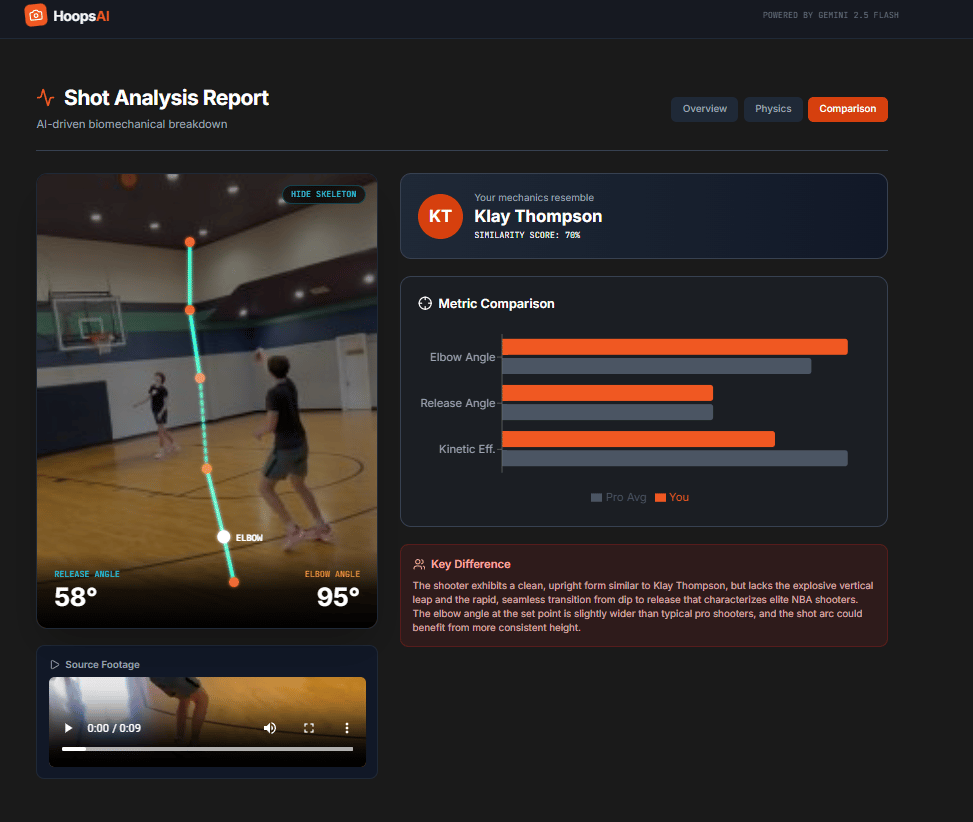Click the gray Elbow Angle Pro Avg bar
Viewport: 973px width, 822px height.
pyautogui.click(x=657, y=366)
